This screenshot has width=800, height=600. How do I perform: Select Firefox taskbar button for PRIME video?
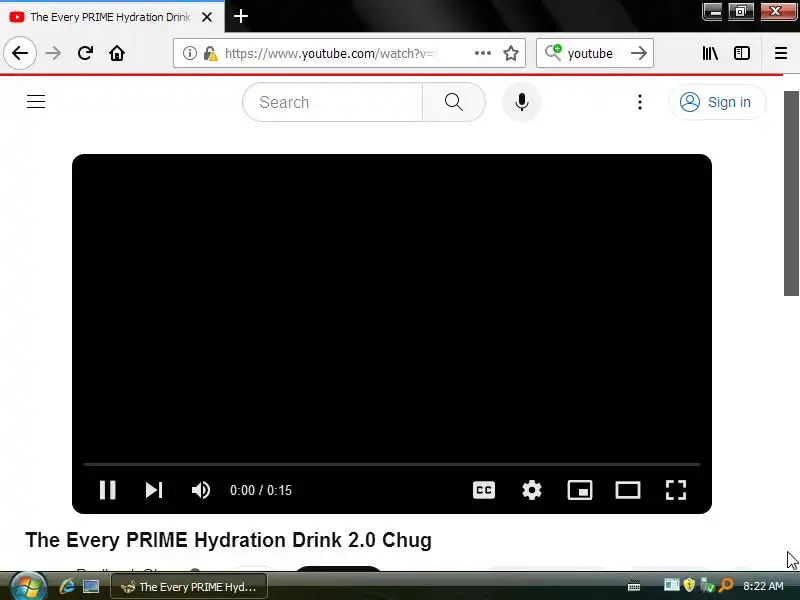[189, 587]
